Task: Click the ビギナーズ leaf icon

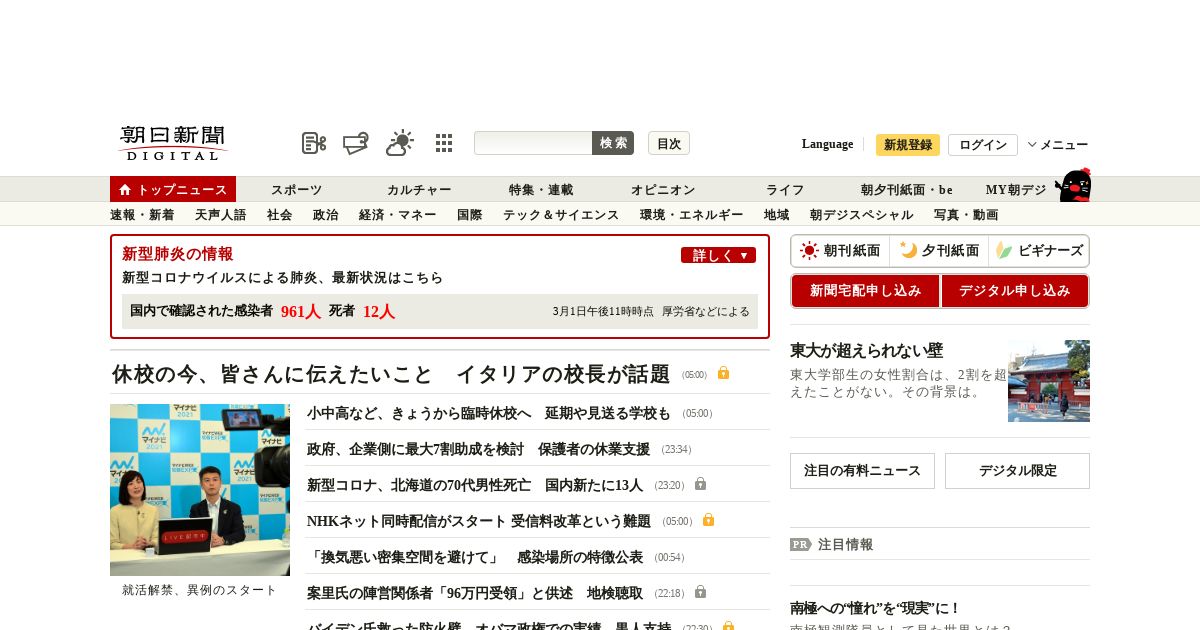Action: [x=1004, y=251]
